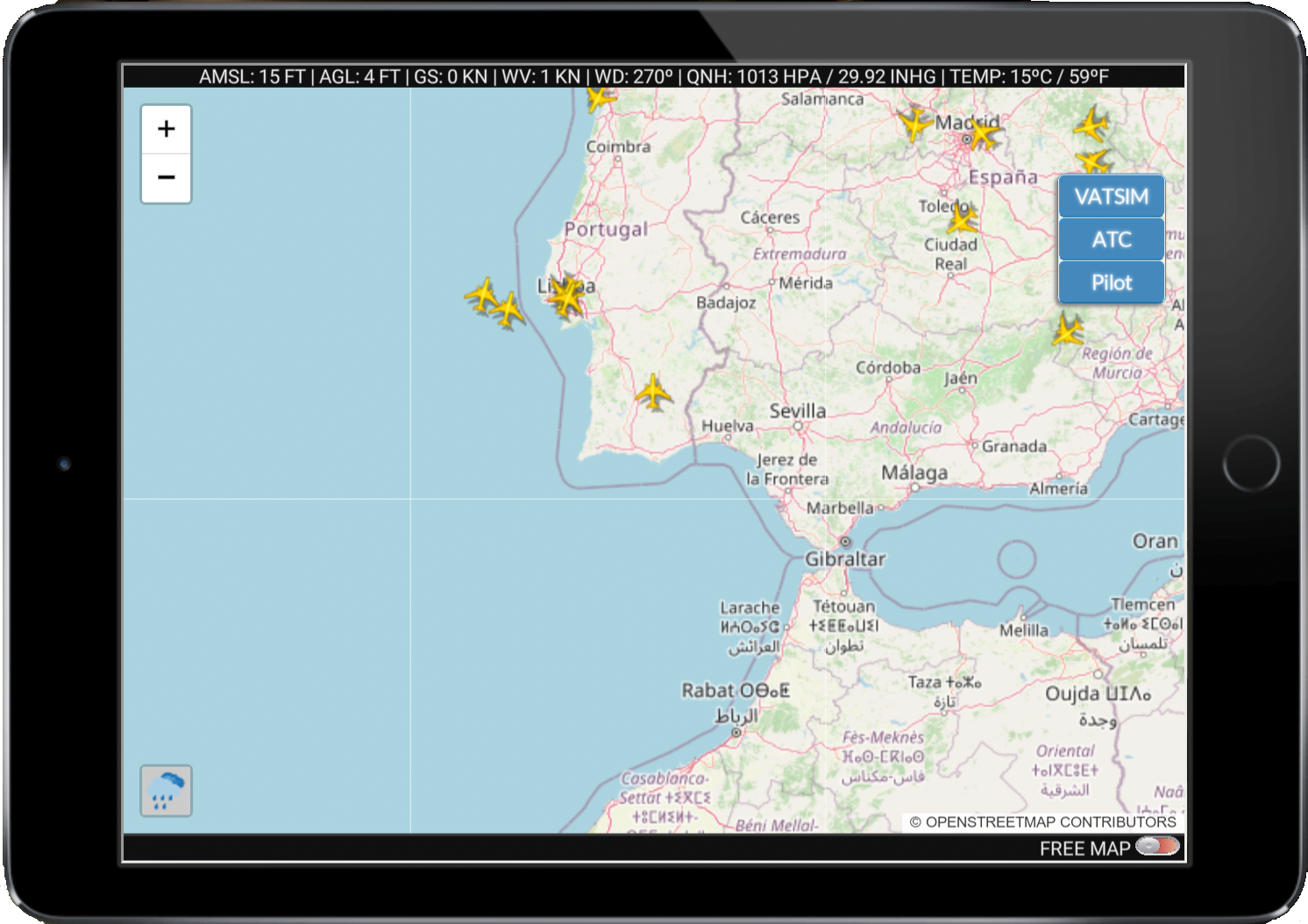Pick the aircraft just west of Madrid

[914, 124]
